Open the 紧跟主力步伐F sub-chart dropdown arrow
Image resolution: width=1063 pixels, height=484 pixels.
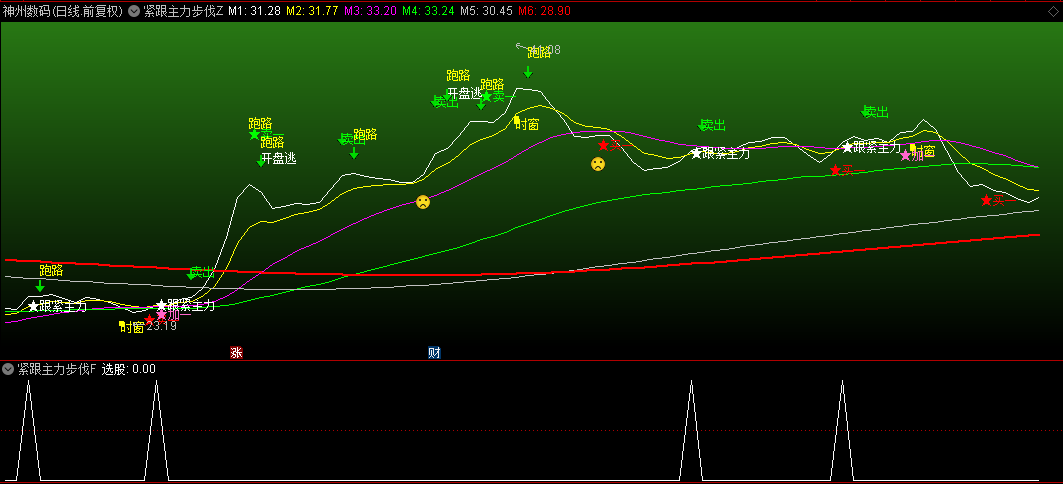pyautogui.click(x=7, y=369)
